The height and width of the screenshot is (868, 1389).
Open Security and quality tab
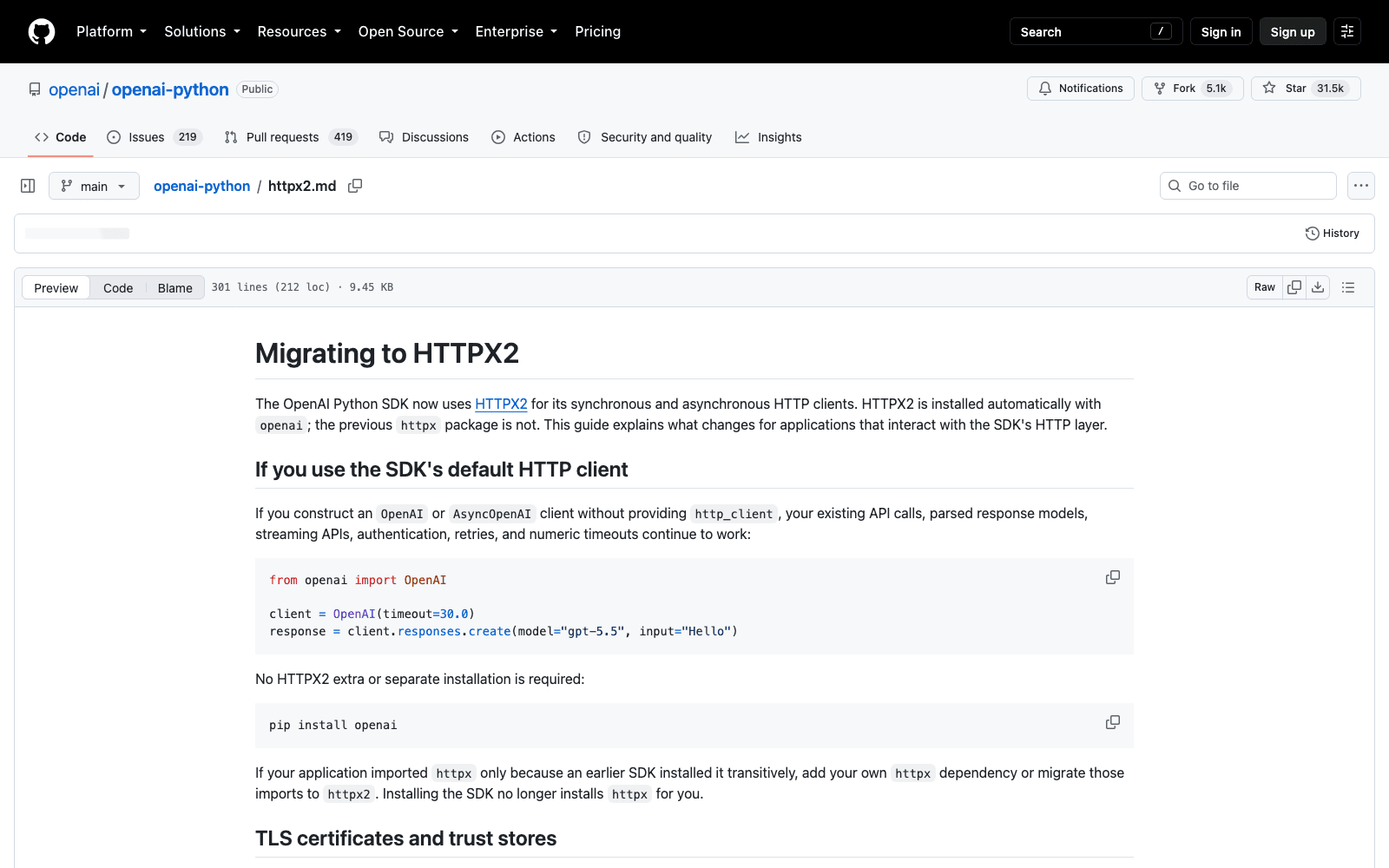pyautogui.click(x=645, y=137)
